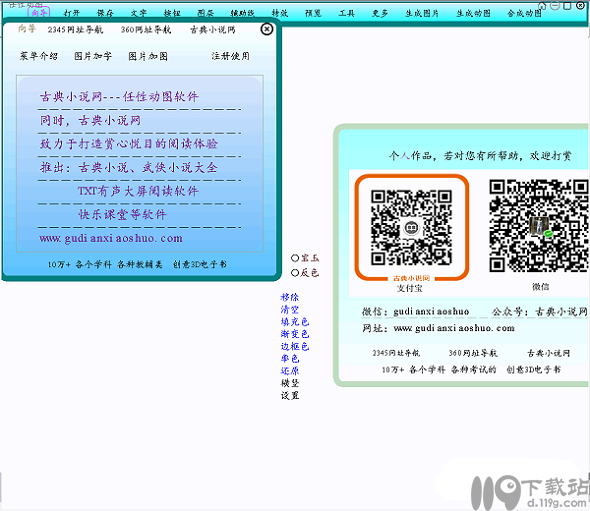Click 微信: gudianxiaoshuo text in donation card

415,312
